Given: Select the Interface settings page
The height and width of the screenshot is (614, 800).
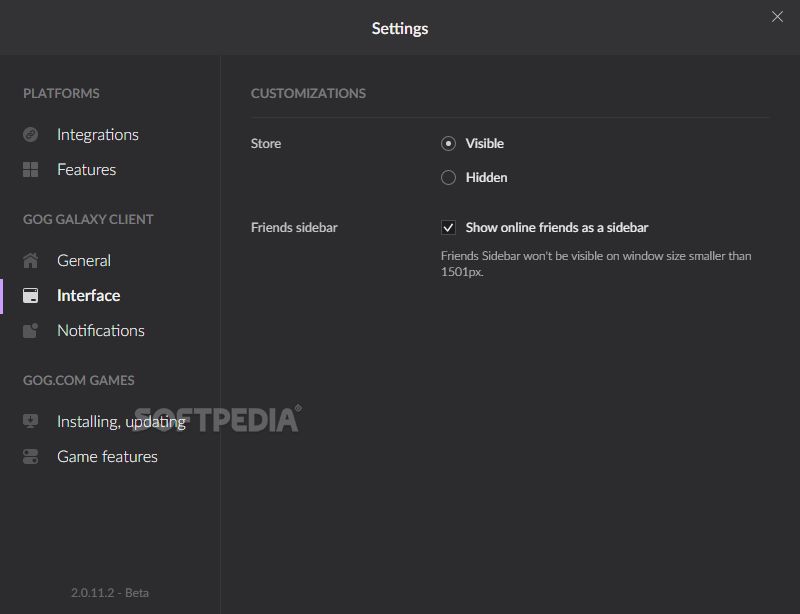Looking at the screenshot, I should 89,296.
